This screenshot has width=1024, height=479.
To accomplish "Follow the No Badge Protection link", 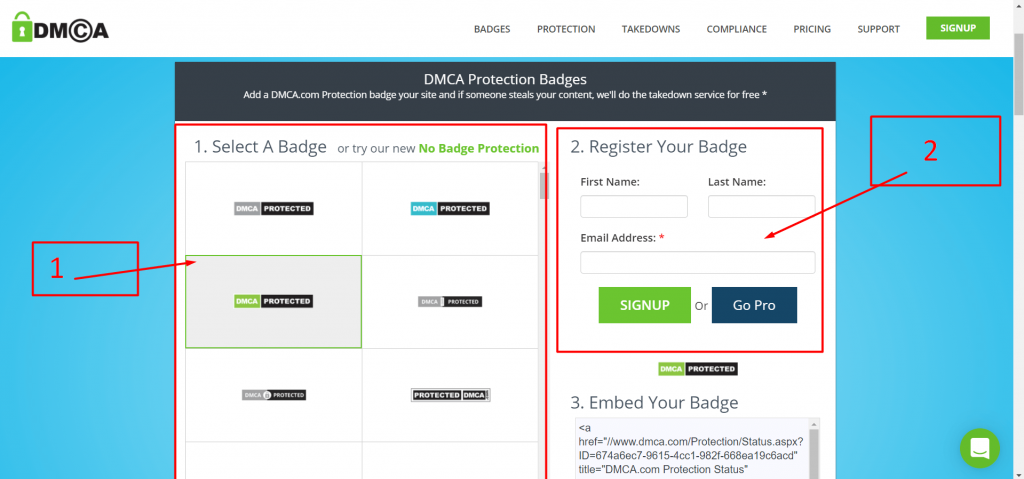I will point(479,148).
